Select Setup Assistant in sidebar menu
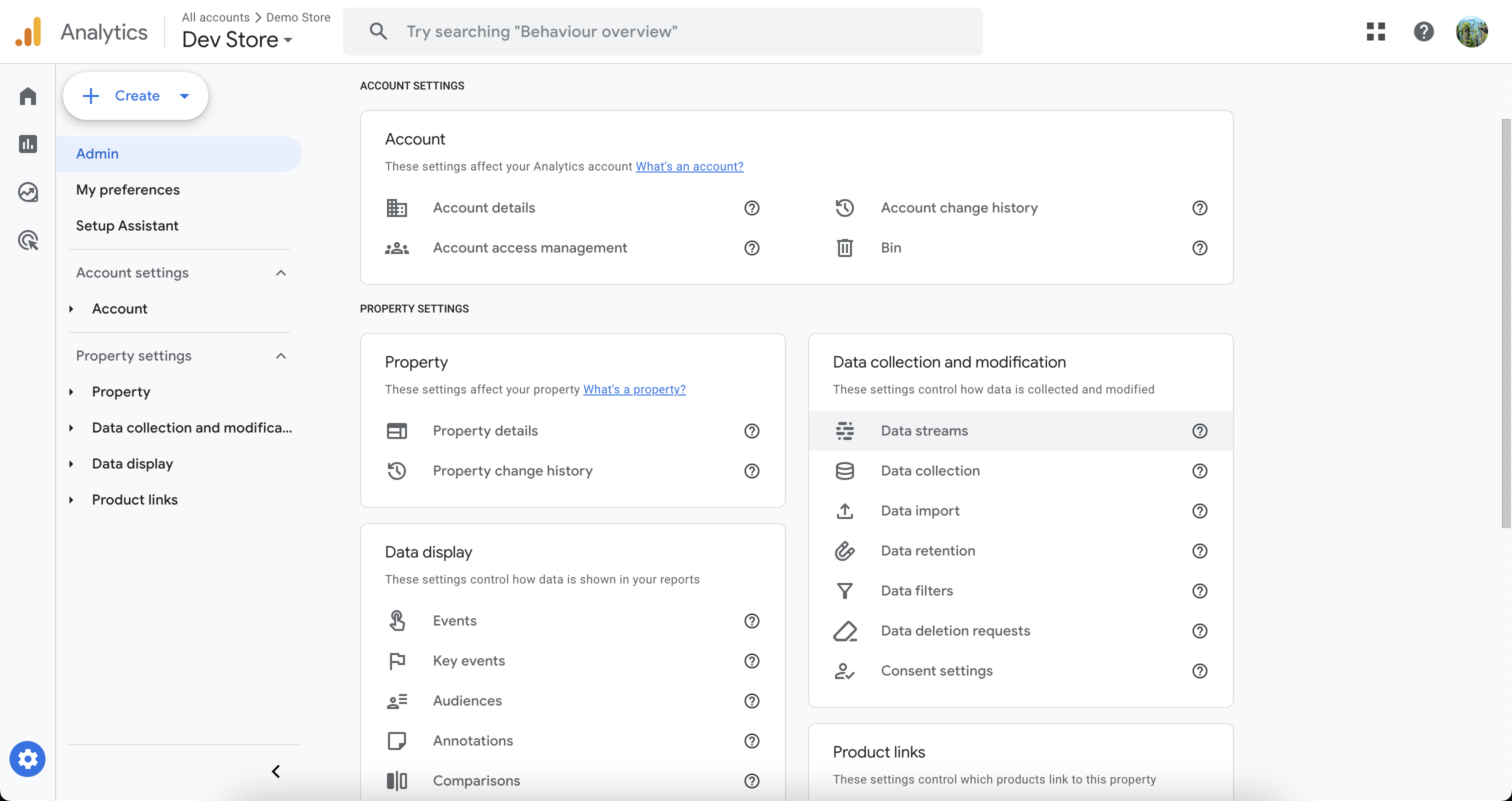This screenshot has width=1512, height=801. tap(127, 226)
